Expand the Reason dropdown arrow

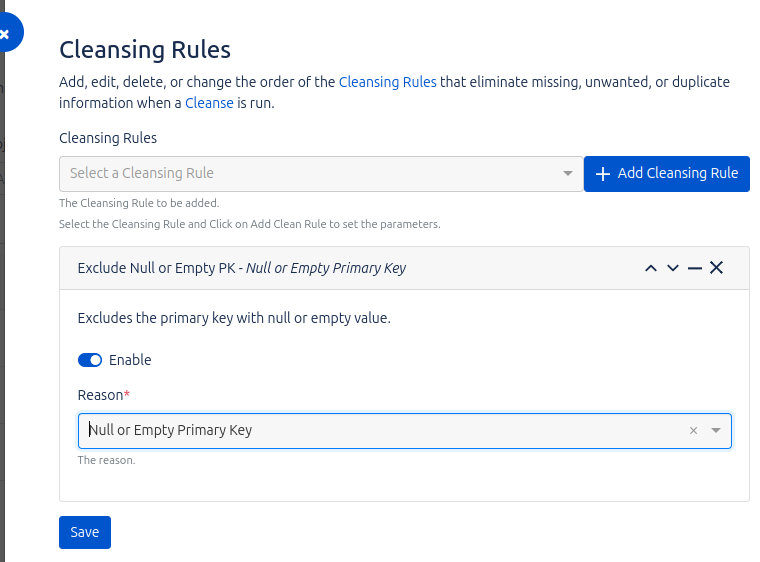click(x=716, y=431)
